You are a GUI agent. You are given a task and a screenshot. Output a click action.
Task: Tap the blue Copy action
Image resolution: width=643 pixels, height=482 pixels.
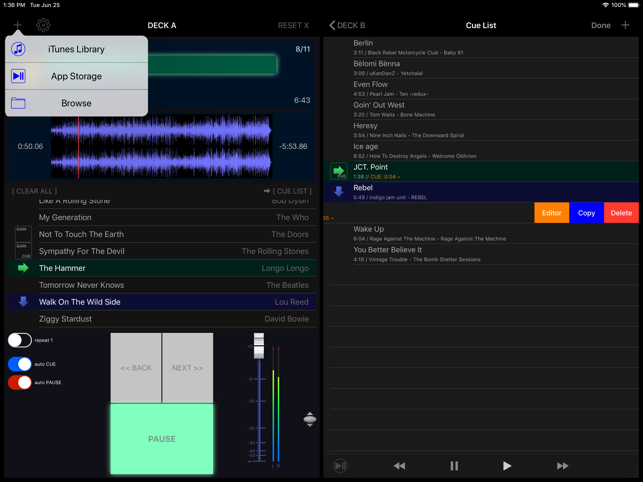(x=586, y=213)
